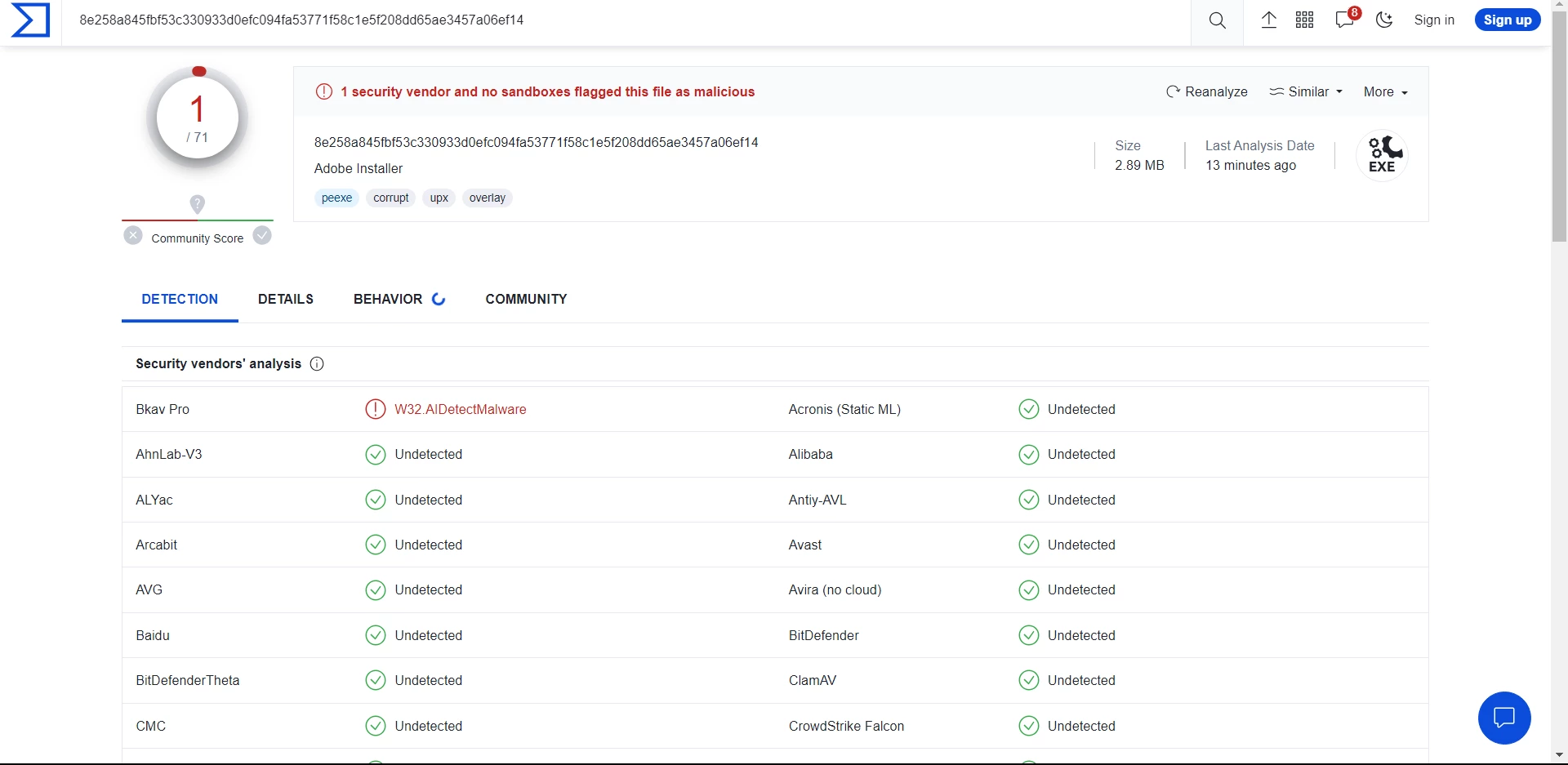Click the Reanalyze button
Image resolution: width=1568 pixels, height=765 pixels.
coord(1207,91)
